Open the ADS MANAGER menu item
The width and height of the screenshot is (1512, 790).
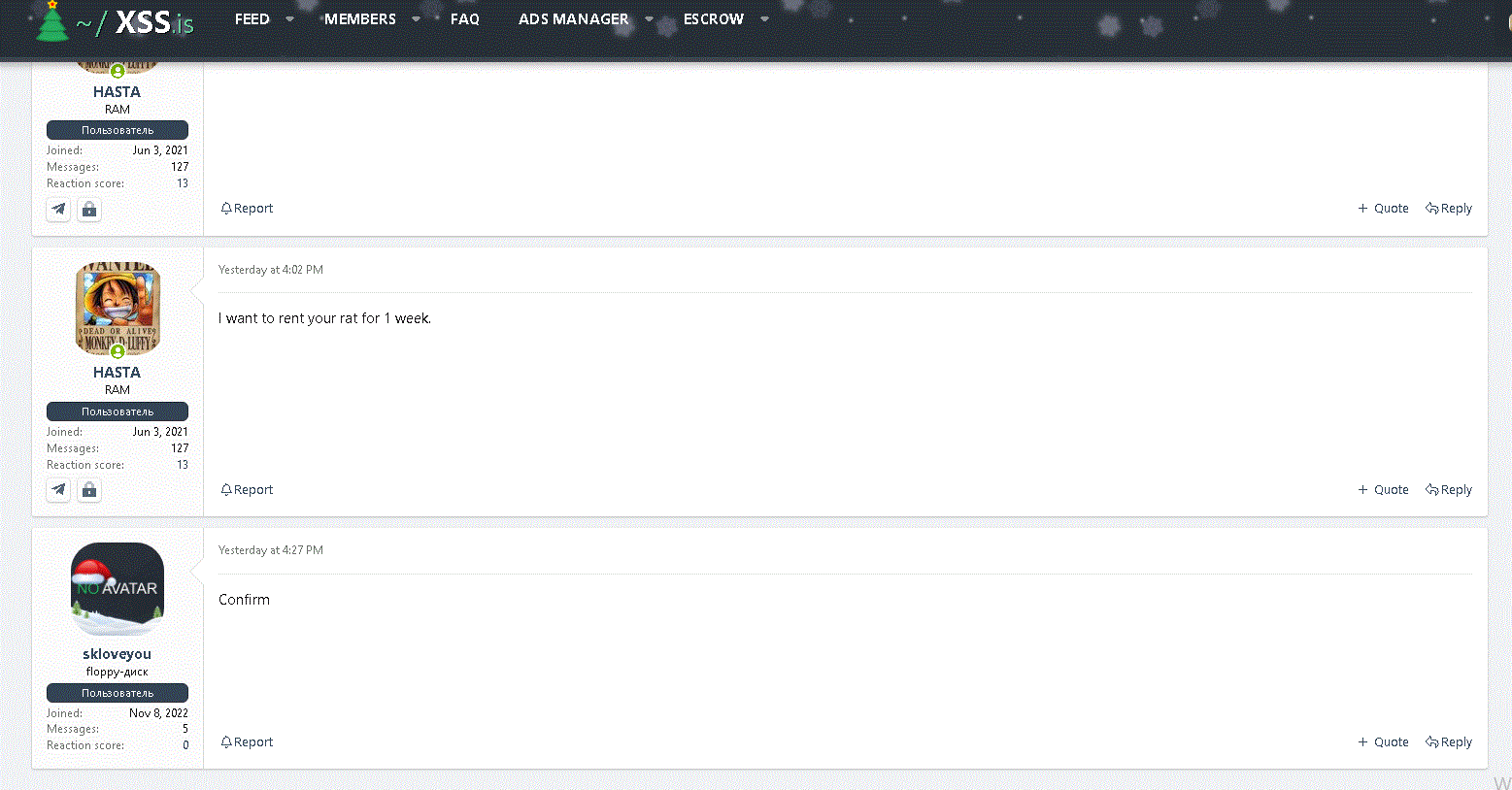[x=574, y=19]
